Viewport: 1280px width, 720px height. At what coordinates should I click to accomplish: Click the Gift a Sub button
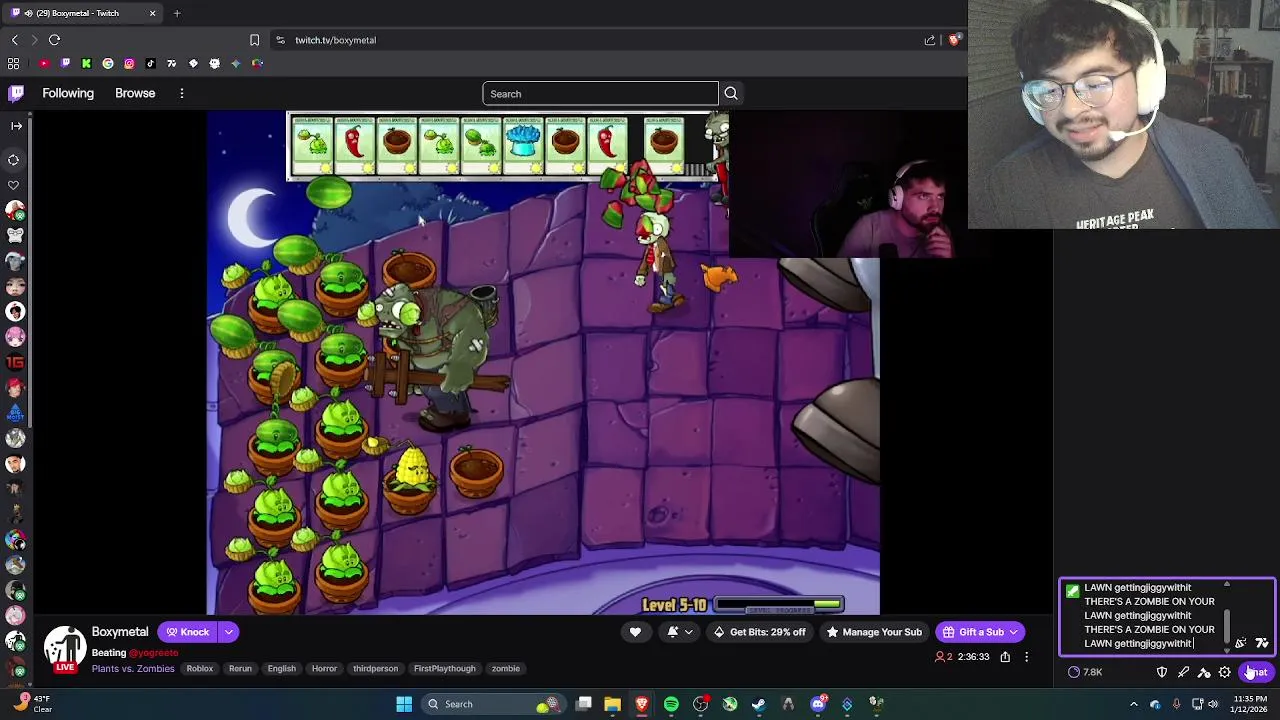pyautogui.click(x=980, y=632)
